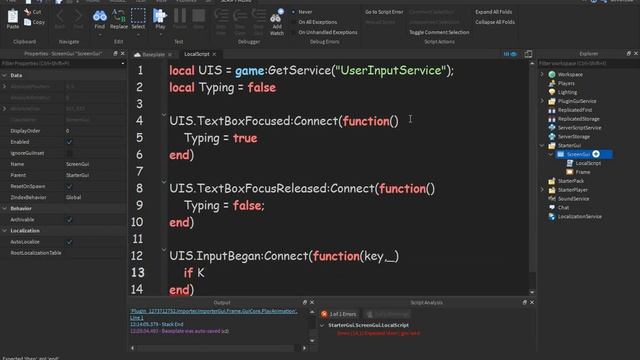The image size is (640, 360).
Task: Click the Filter Properties input field
Action: tap(61, 64)
